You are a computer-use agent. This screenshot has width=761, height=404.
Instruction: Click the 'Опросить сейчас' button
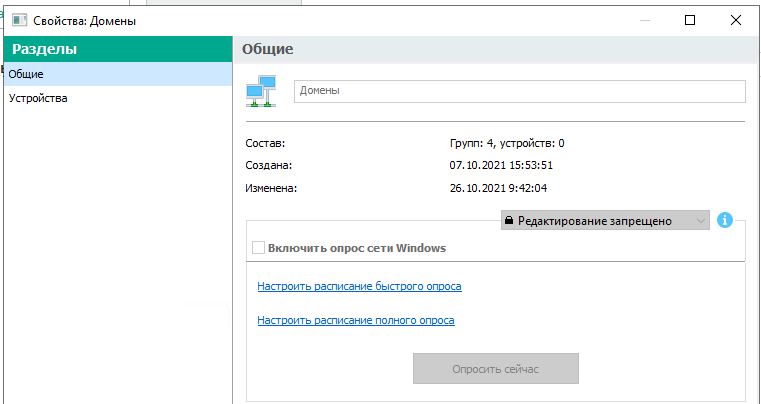click(x=496, y=369)
